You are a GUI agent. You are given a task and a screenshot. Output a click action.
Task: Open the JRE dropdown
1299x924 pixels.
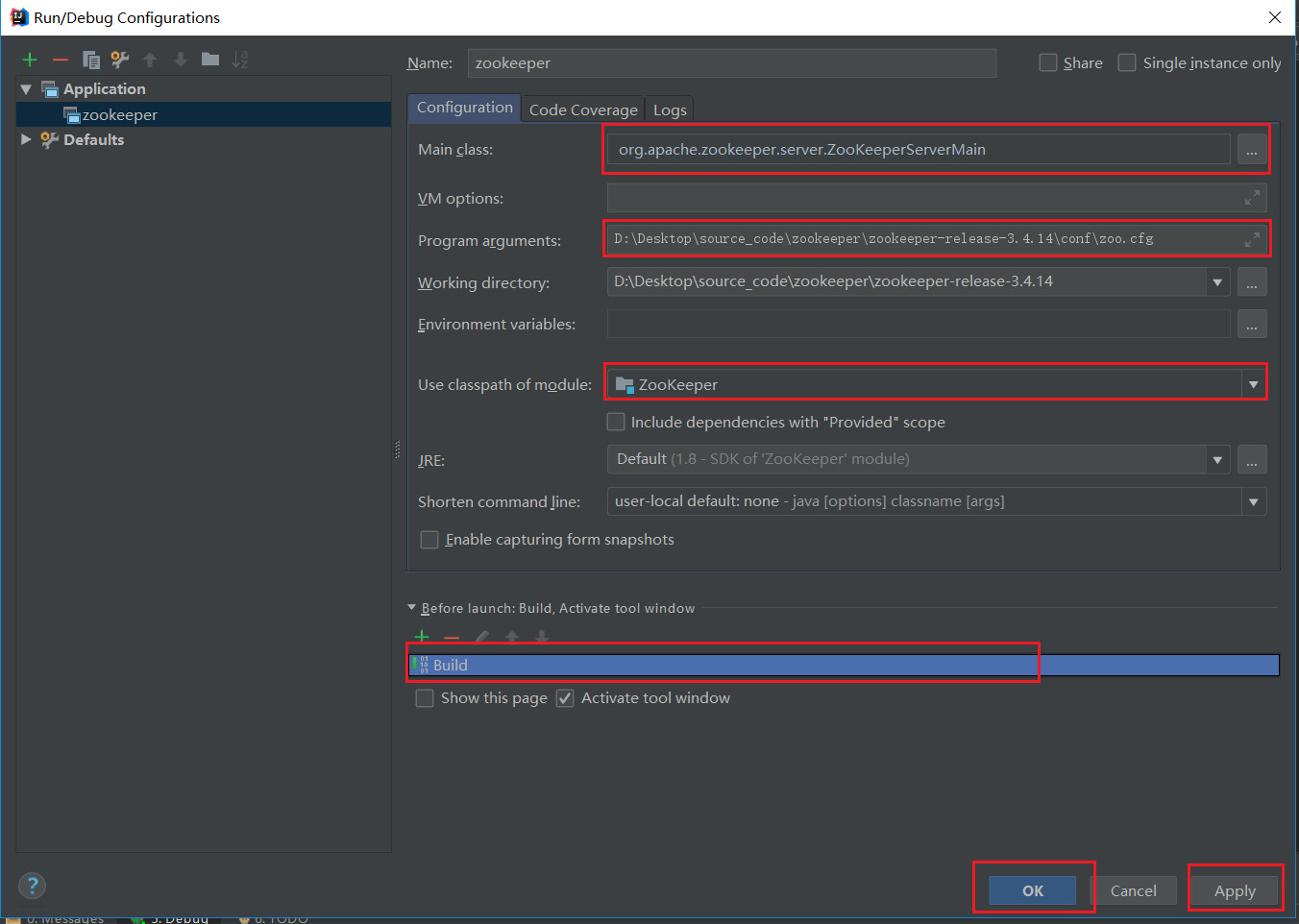1217,460
